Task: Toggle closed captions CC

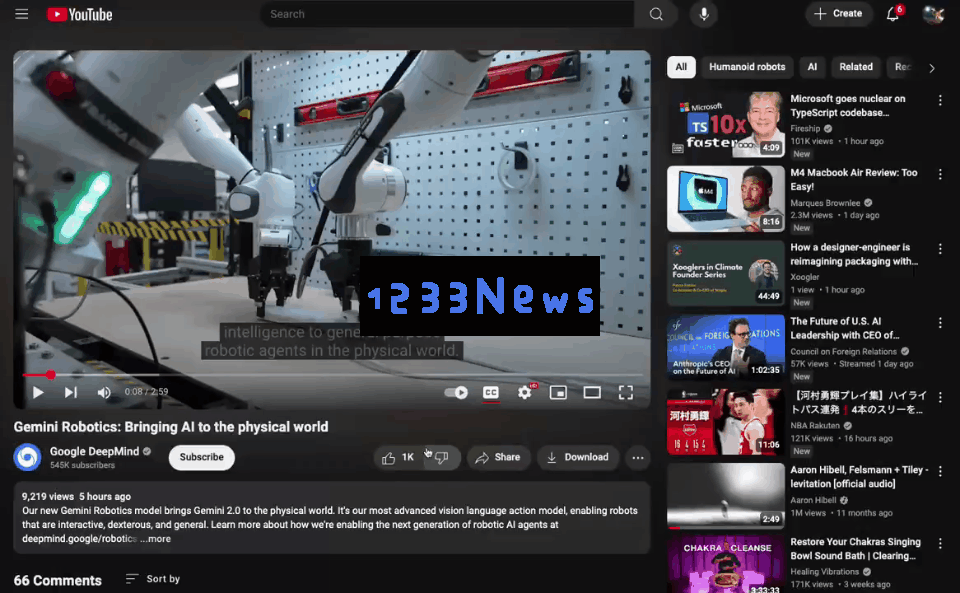Action: tap(490, 392)
